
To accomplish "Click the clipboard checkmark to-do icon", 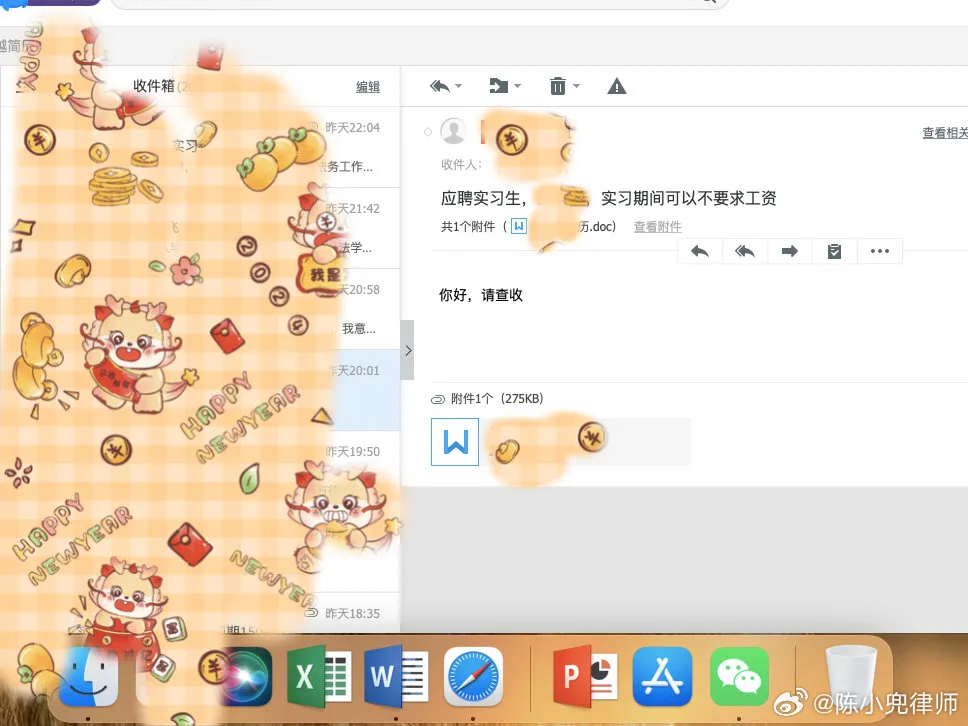I will pyautogui.click(x=834, y=251).
